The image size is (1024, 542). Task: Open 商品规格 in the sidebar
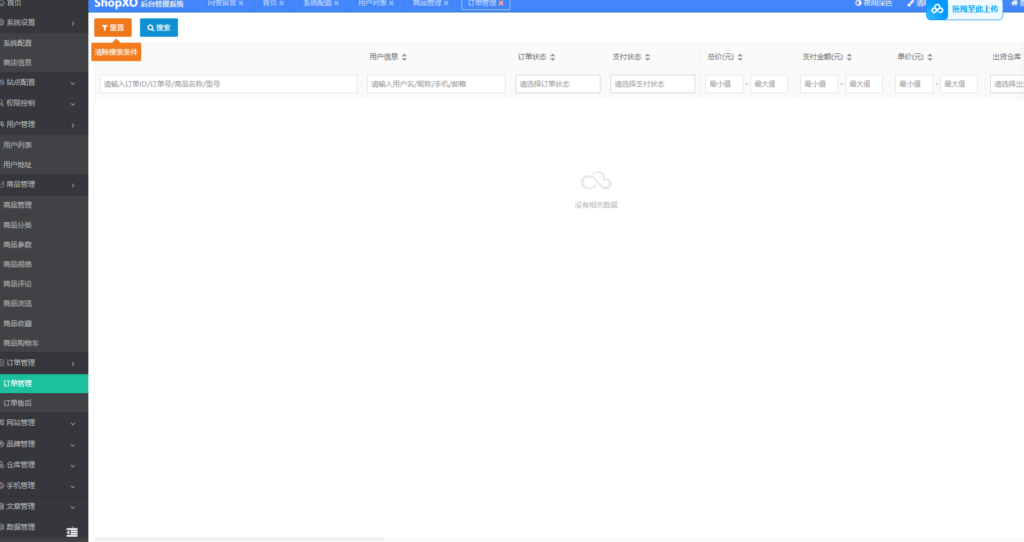click(x=44, y=264)
